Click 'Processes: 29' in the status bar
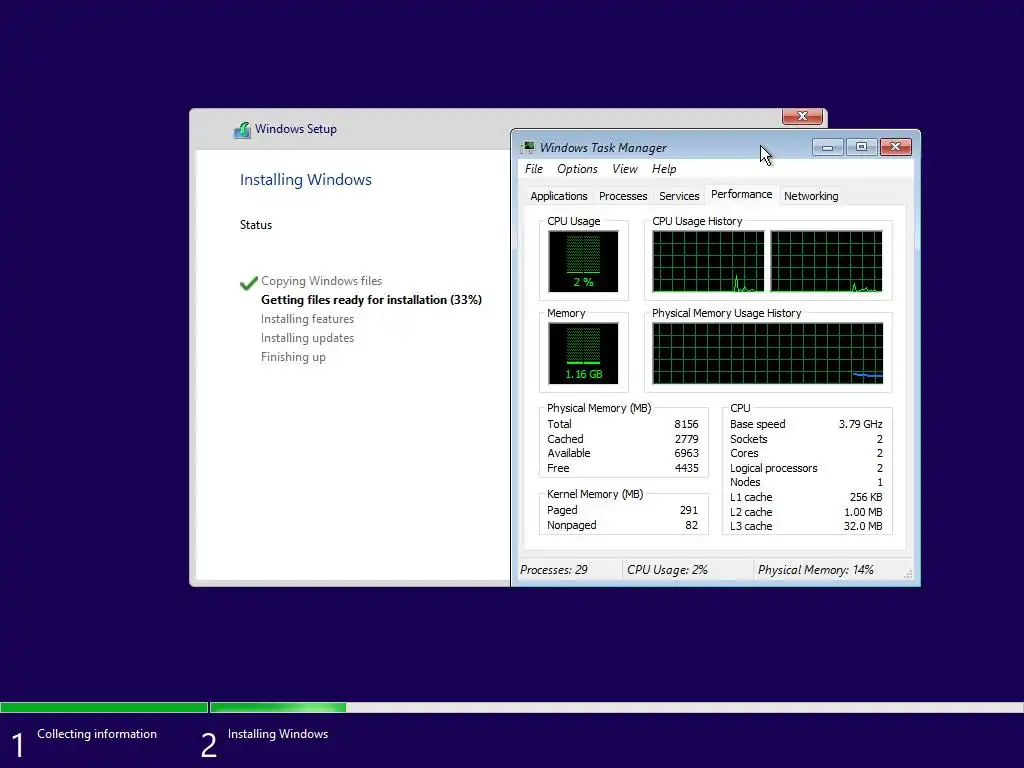The height and width of the screenshot is (768, 1024). tap(553, 570)
